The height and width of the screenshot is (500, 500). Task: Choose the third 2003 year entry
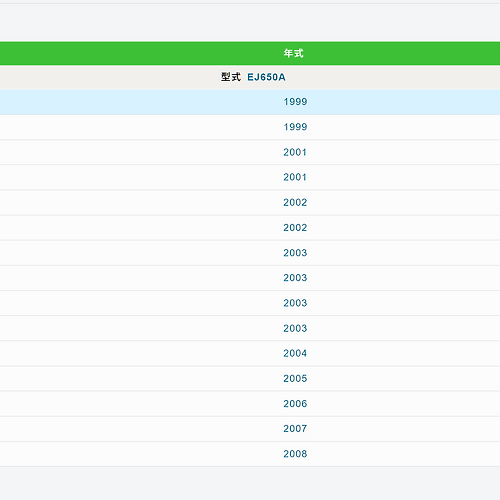tap(295, 303)
